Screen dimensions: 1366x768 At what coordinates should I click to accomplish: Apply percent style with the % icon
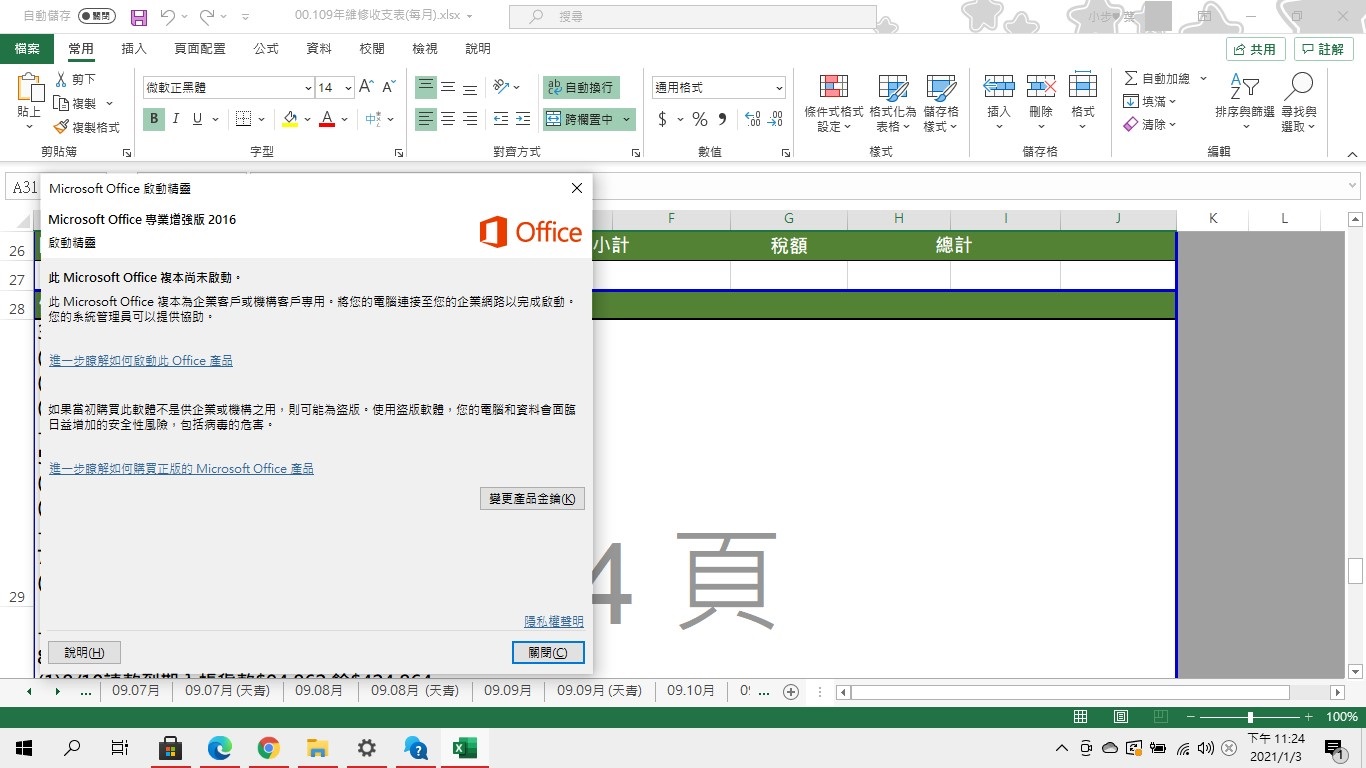click(x=699, y=119)
